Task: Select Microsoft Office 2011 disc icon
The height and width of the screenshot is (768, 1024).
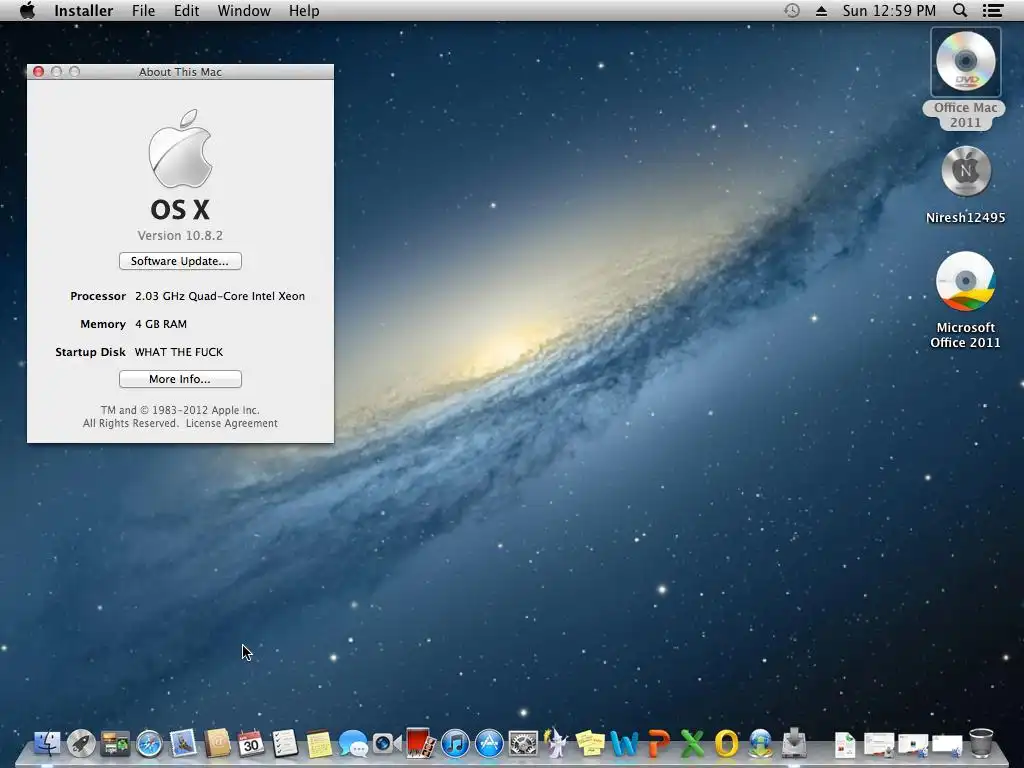Action: (965, 281)
